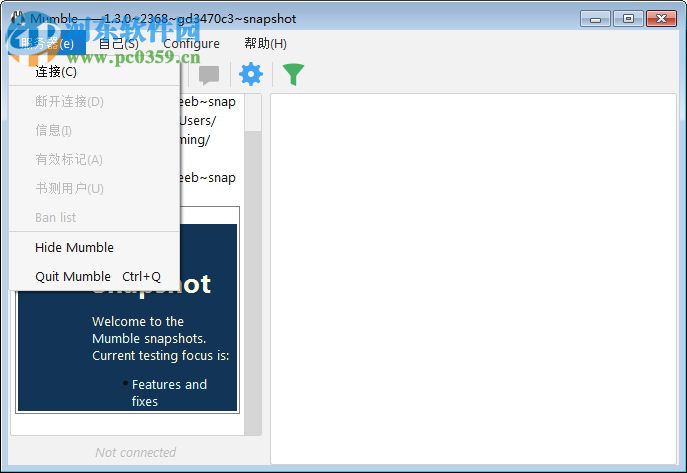This screenshot has height=473, width=687.
Task: Click the Not connected status text
Action: 135,452
